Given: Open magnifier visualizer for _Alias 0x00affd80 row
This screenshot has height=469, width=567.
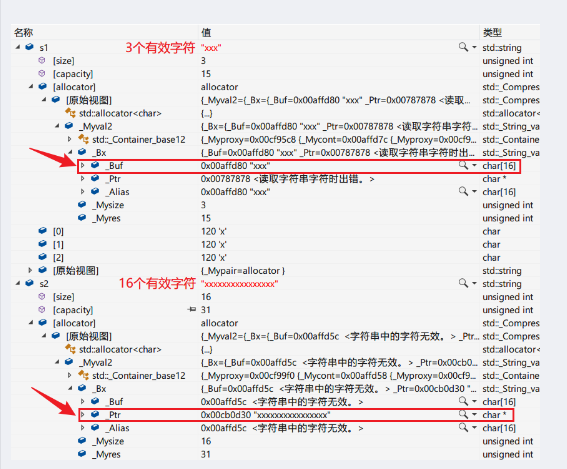Looking at the screenshot, I should tap(463, 191).
